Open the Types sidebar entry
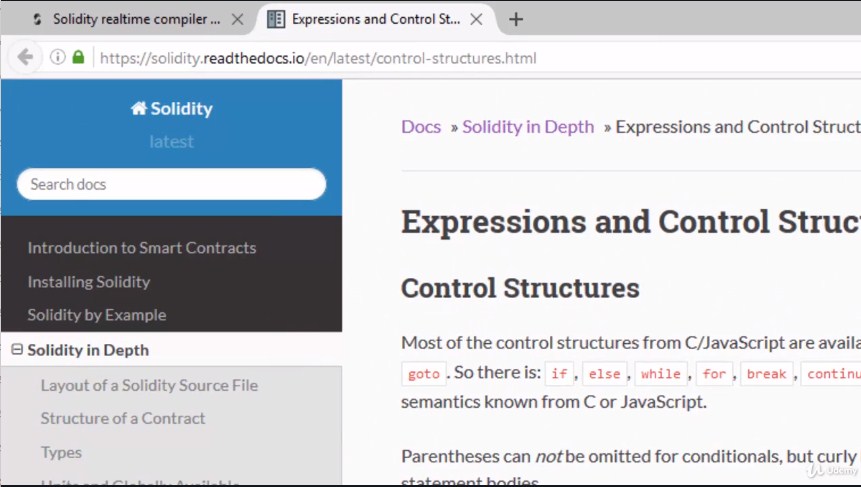The image size is (861, 487). tap(61, 452)
